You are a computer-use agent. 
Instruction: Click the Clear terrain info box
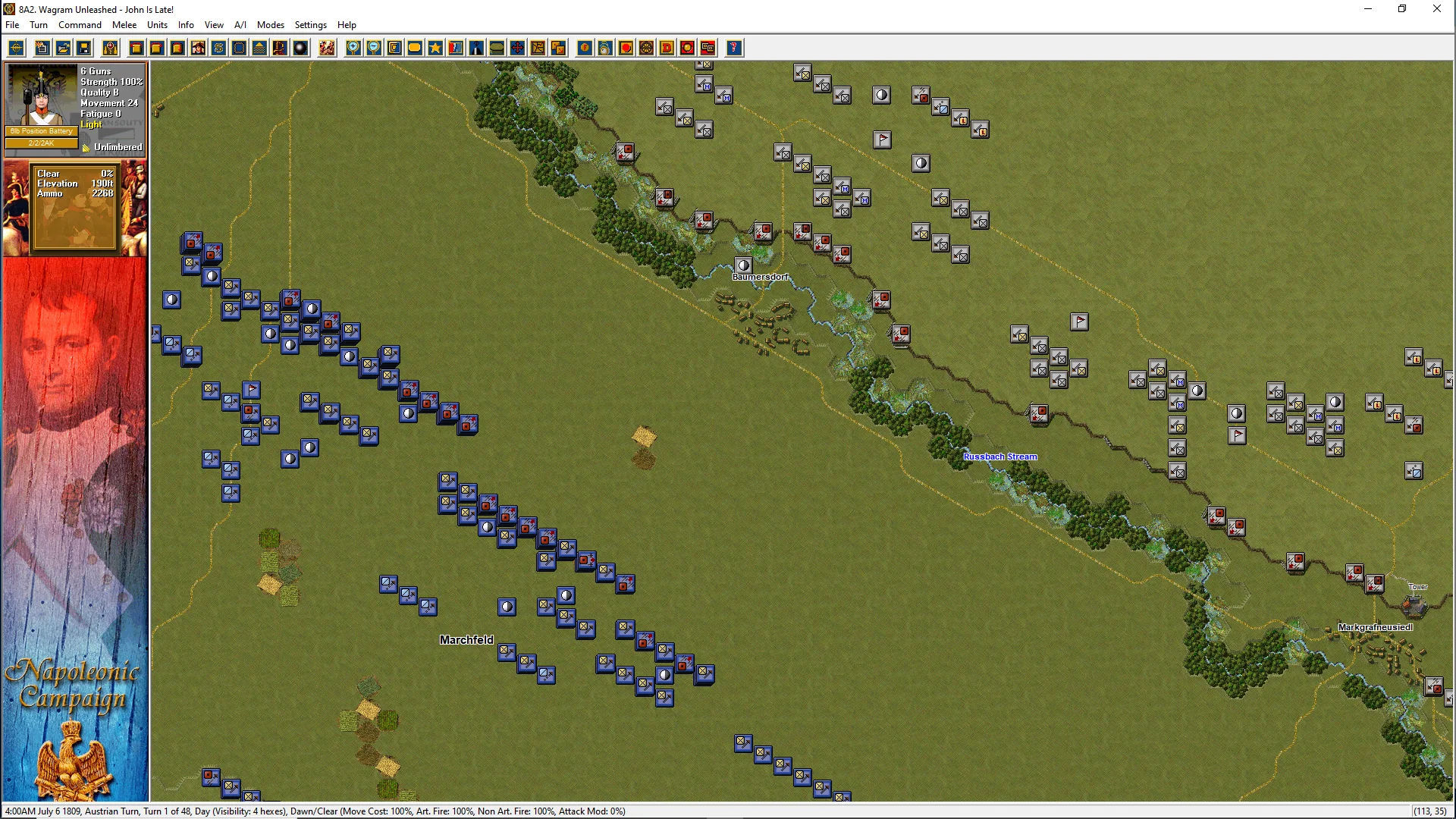(74, 206)
